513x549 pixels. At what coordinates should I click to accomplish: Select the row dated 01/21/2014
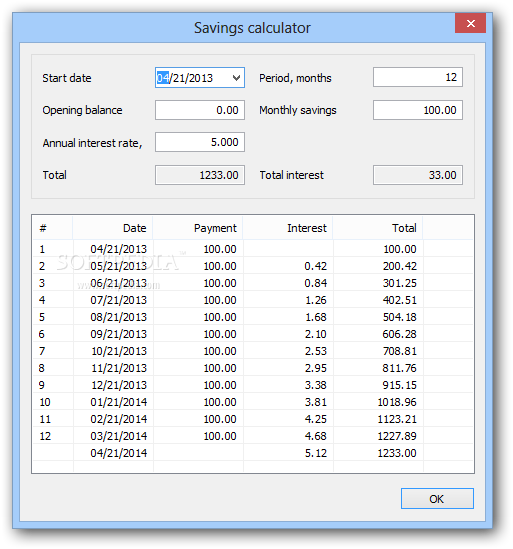[252, 402]
